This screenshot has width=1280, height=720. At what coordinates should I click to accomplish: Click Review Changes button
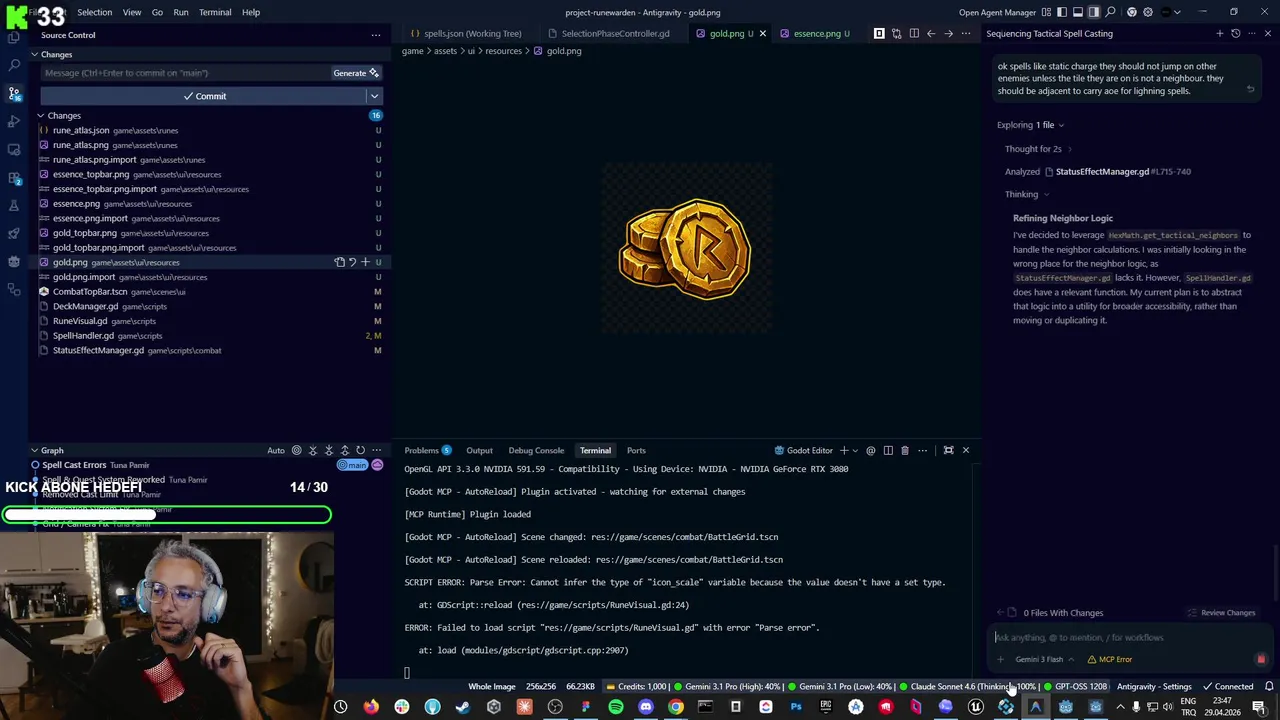(1221, 613)
